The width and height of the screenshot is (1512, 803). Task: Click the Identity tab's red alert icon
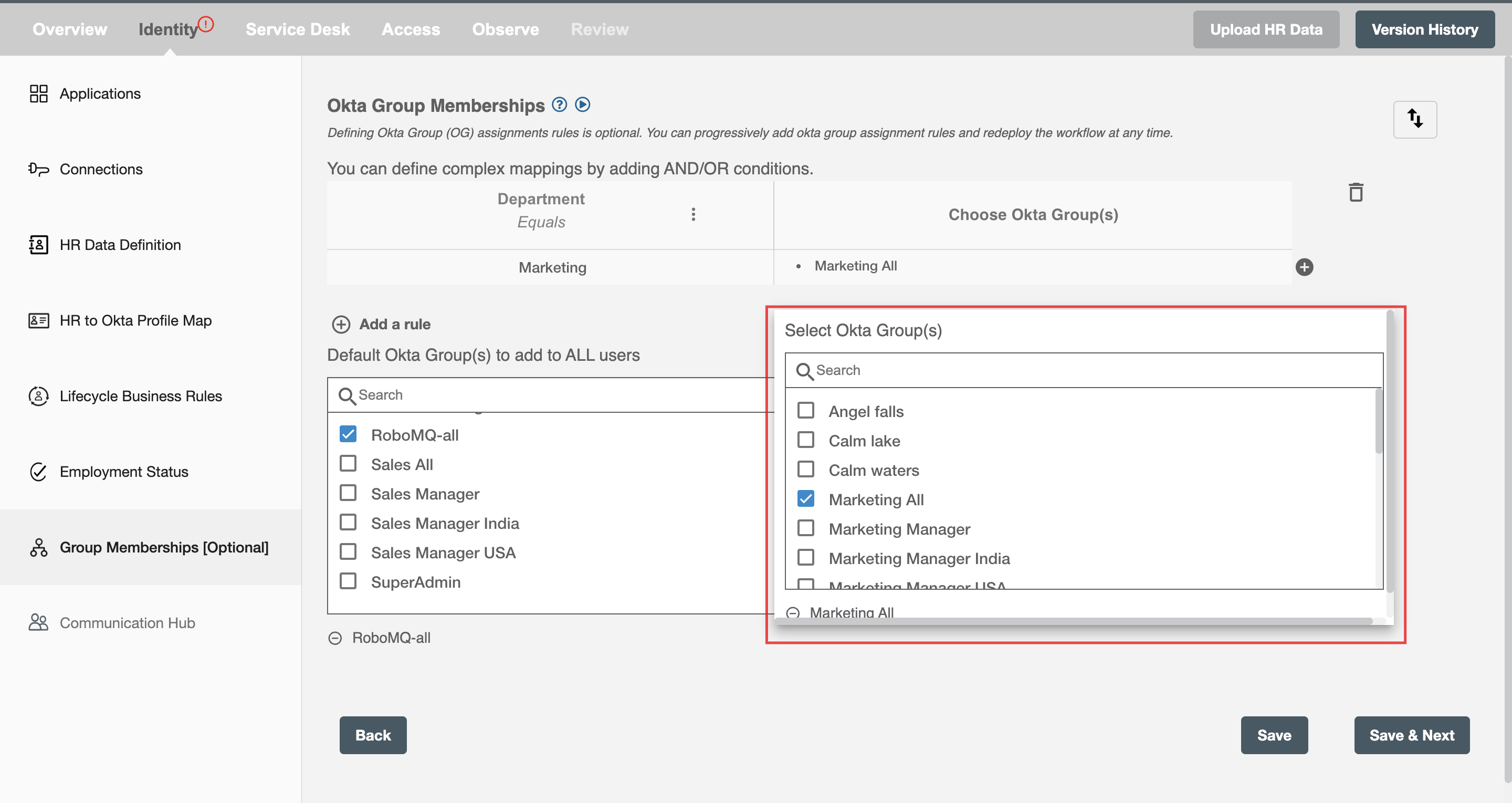[205, 24]
